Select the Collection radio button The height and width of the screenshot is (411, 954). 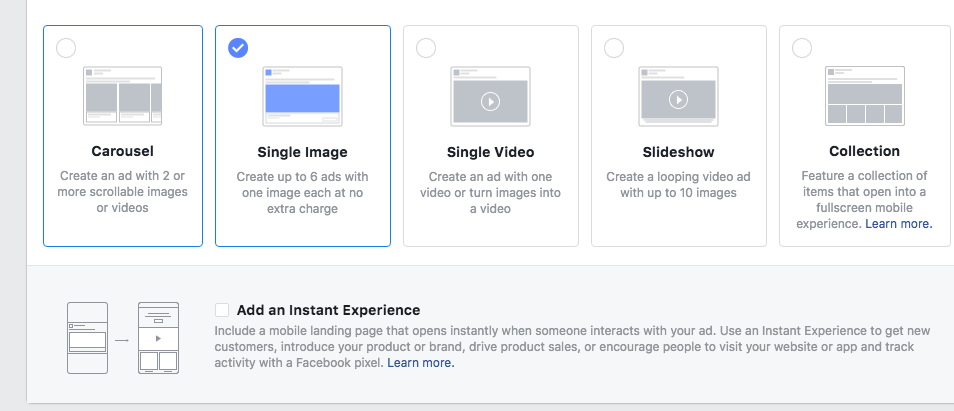pos(802,48)
